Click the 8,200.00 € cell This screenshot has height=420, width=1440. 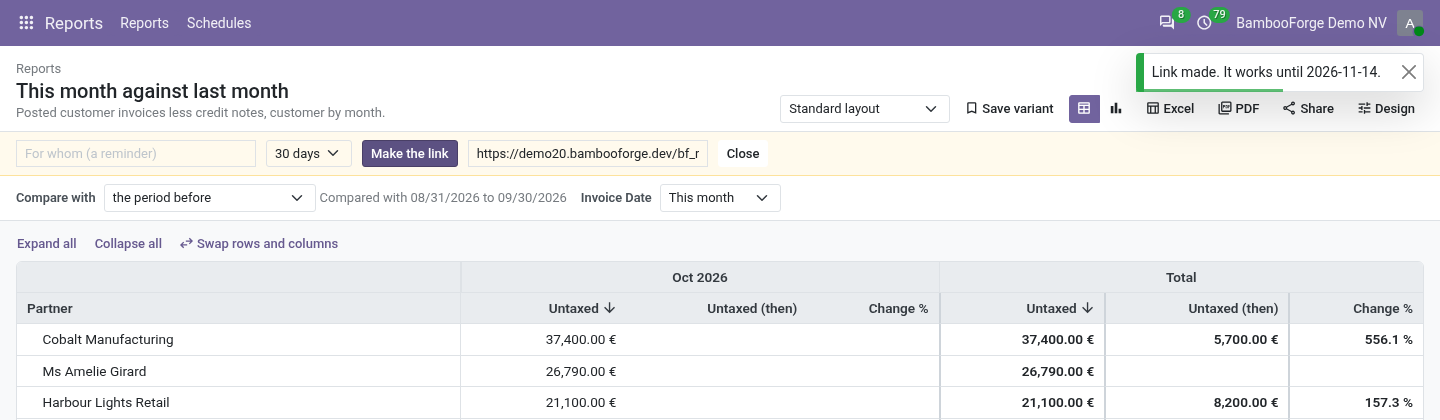point(1197,403)
